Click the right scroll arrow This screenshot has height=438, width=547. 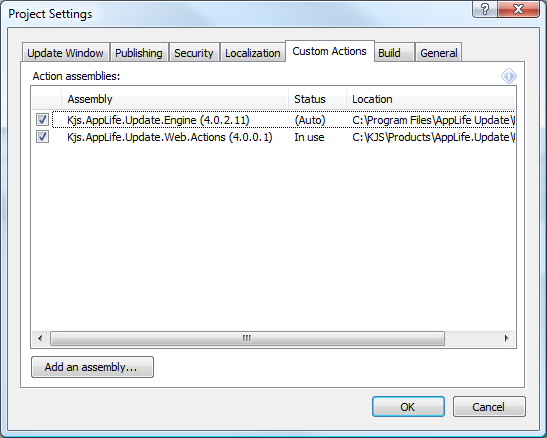[507, 338]
